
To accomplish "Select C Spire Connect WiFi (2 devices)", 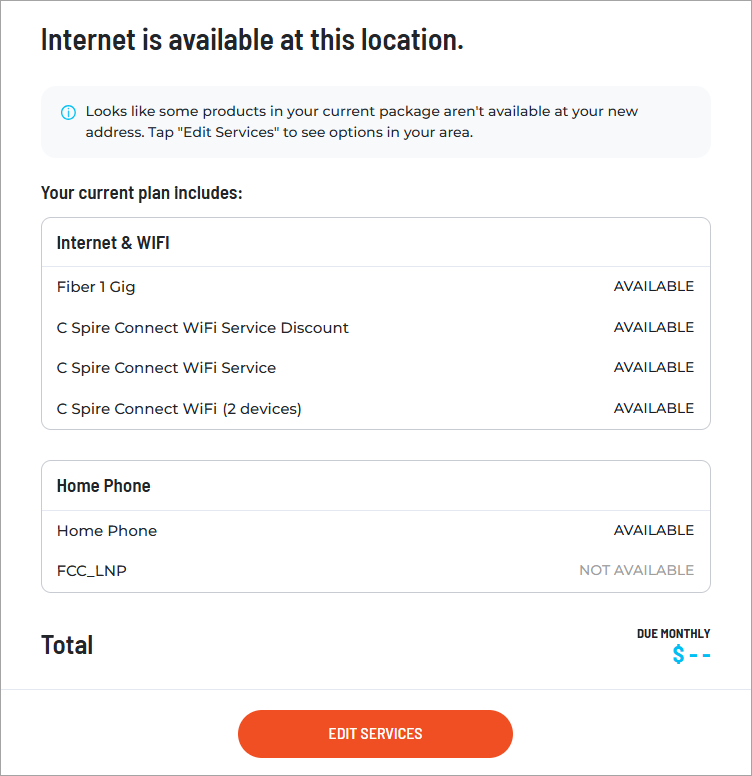I will 179,408.
